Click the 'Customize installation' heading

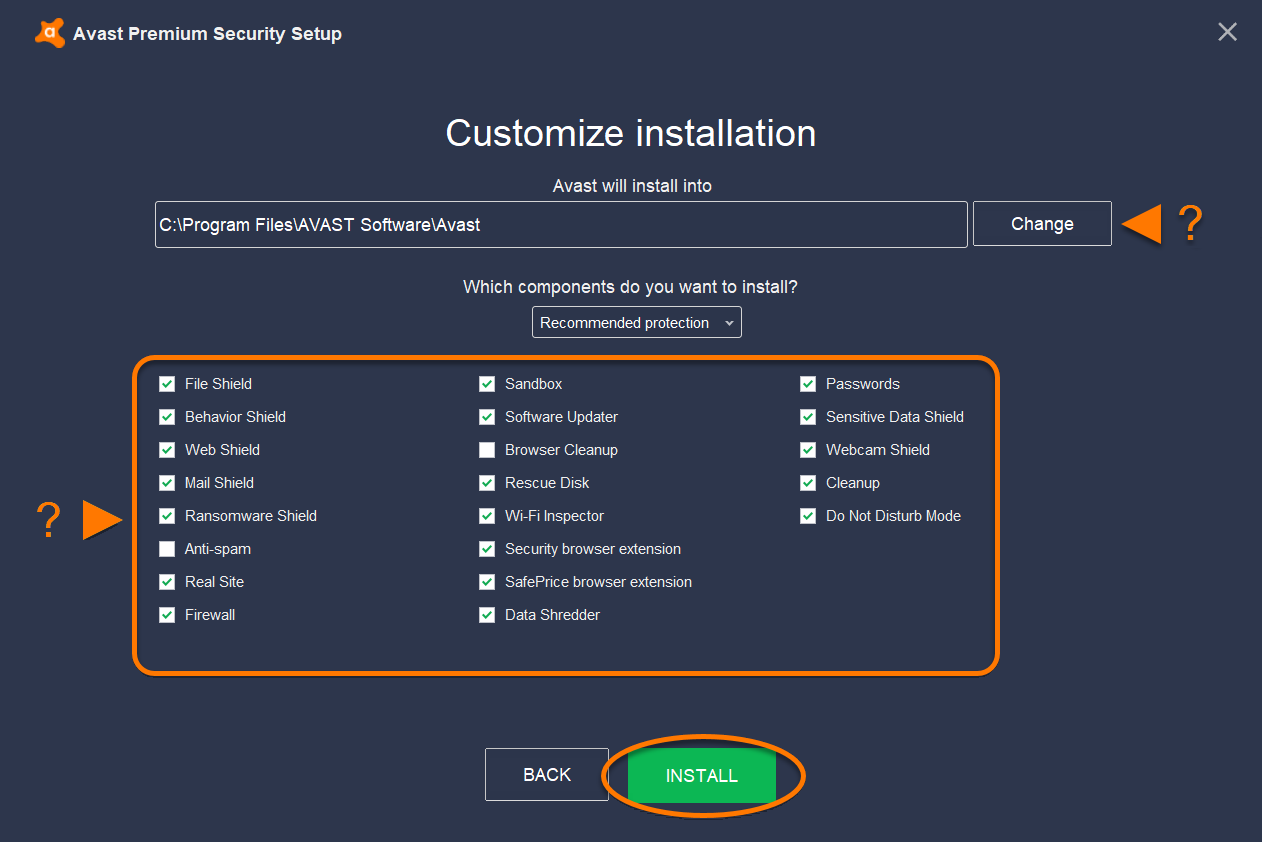point(631,133)
